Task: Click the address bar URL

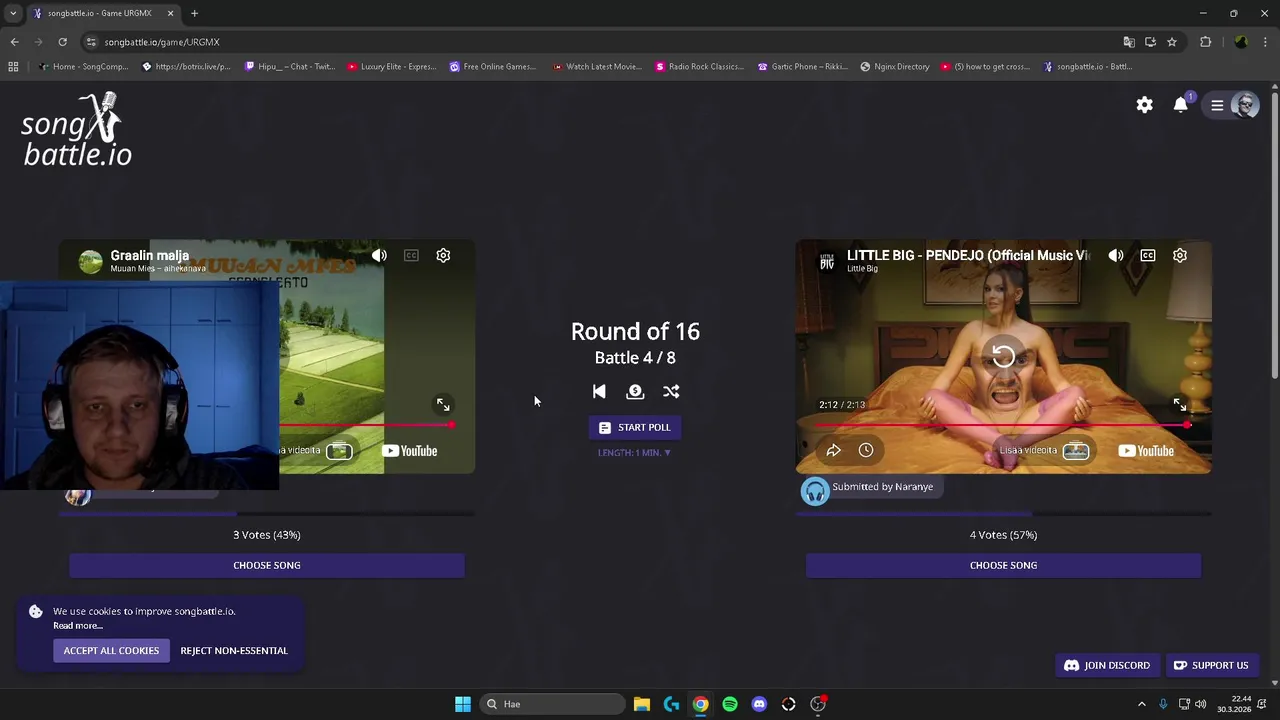Action: pos(162,42)
